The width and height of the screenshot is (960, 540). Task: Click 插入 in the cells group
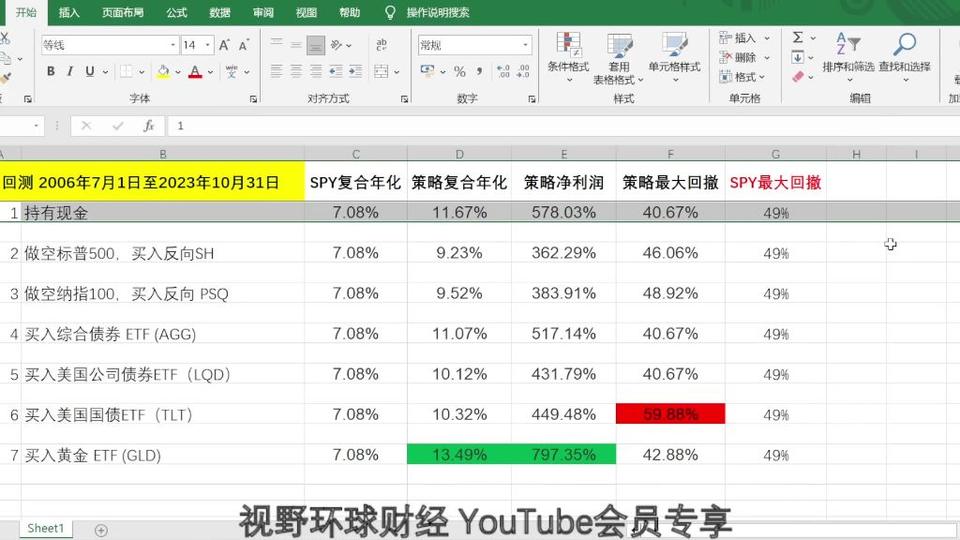click(x=744, y=38)
